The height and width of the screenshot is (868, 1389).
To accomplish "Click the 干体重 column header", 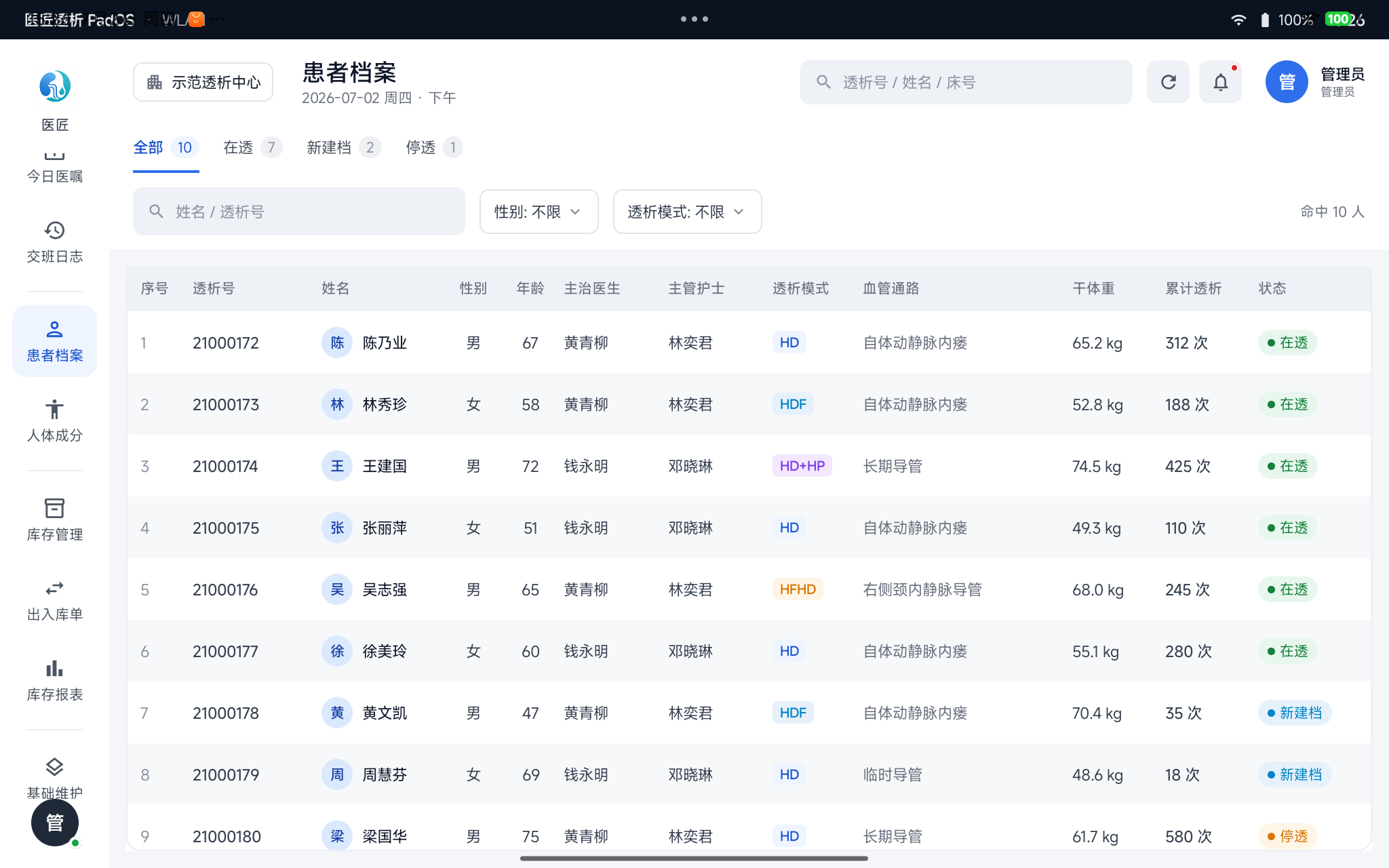I will click(x=1093, y=288).
